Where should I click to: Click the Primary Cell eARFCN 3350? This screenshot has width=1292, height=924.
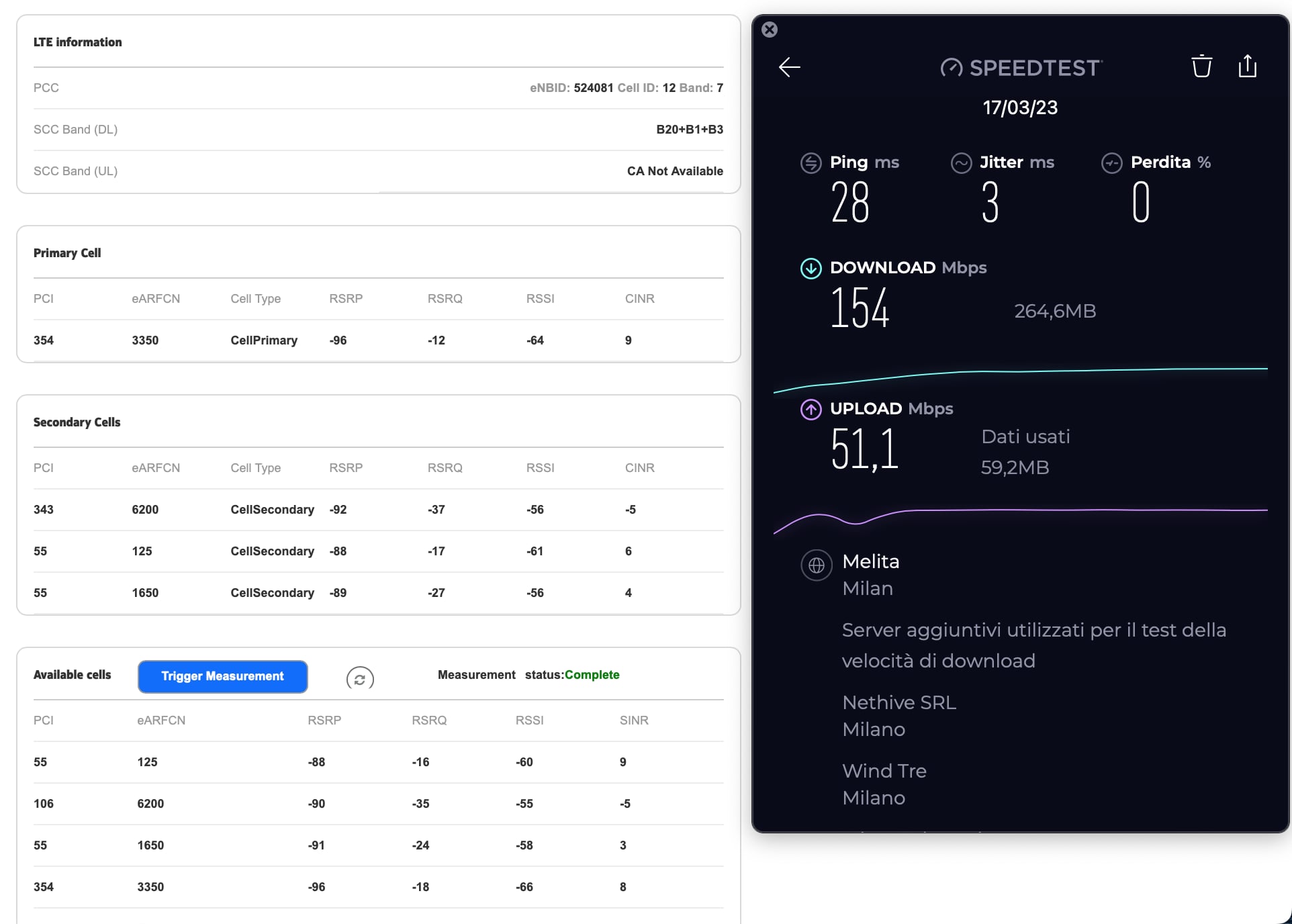(145, 340)
